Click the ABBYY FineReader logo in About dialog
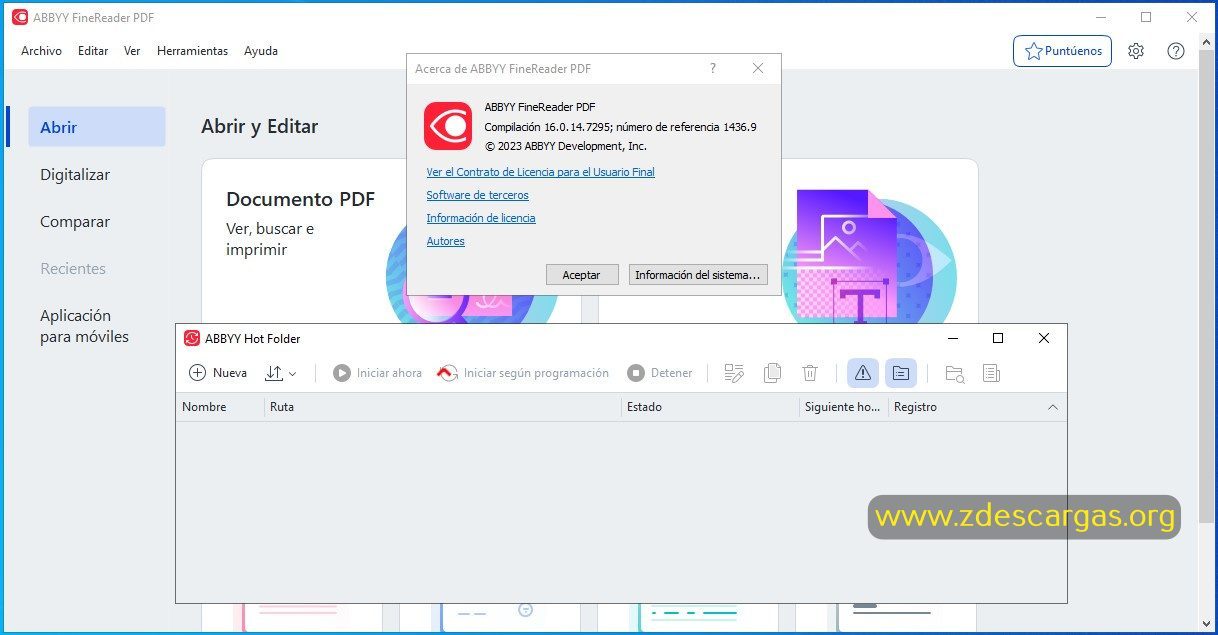Viewport: 1218px width, 635px height. pos(447,126)
